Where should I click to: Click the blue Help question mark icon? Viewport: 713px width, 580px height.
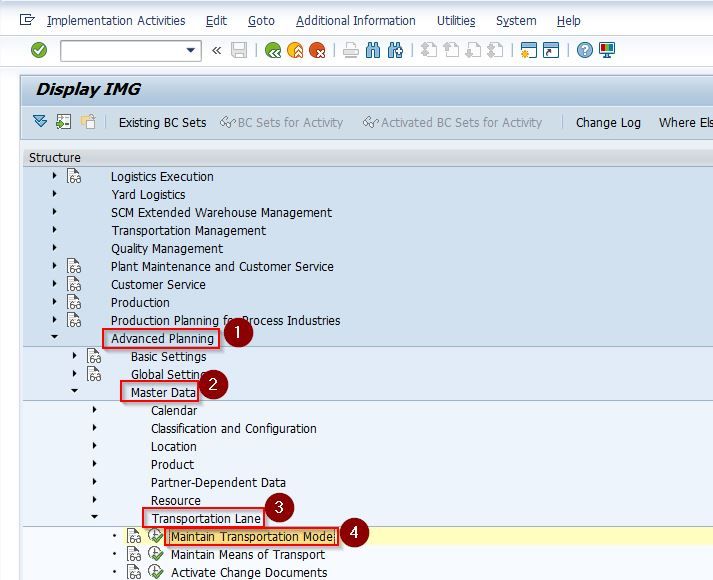point(585,50)
